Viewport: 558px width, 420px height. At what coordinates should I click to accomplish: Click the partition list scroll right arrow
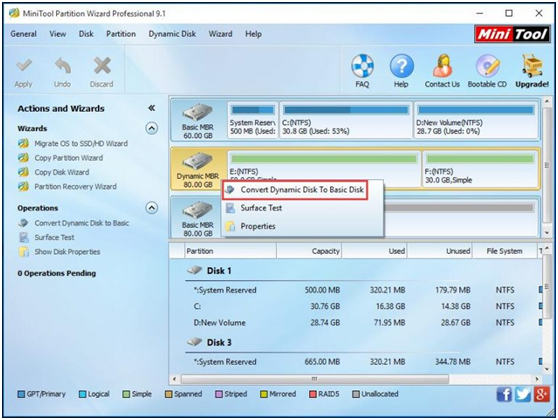538,379
